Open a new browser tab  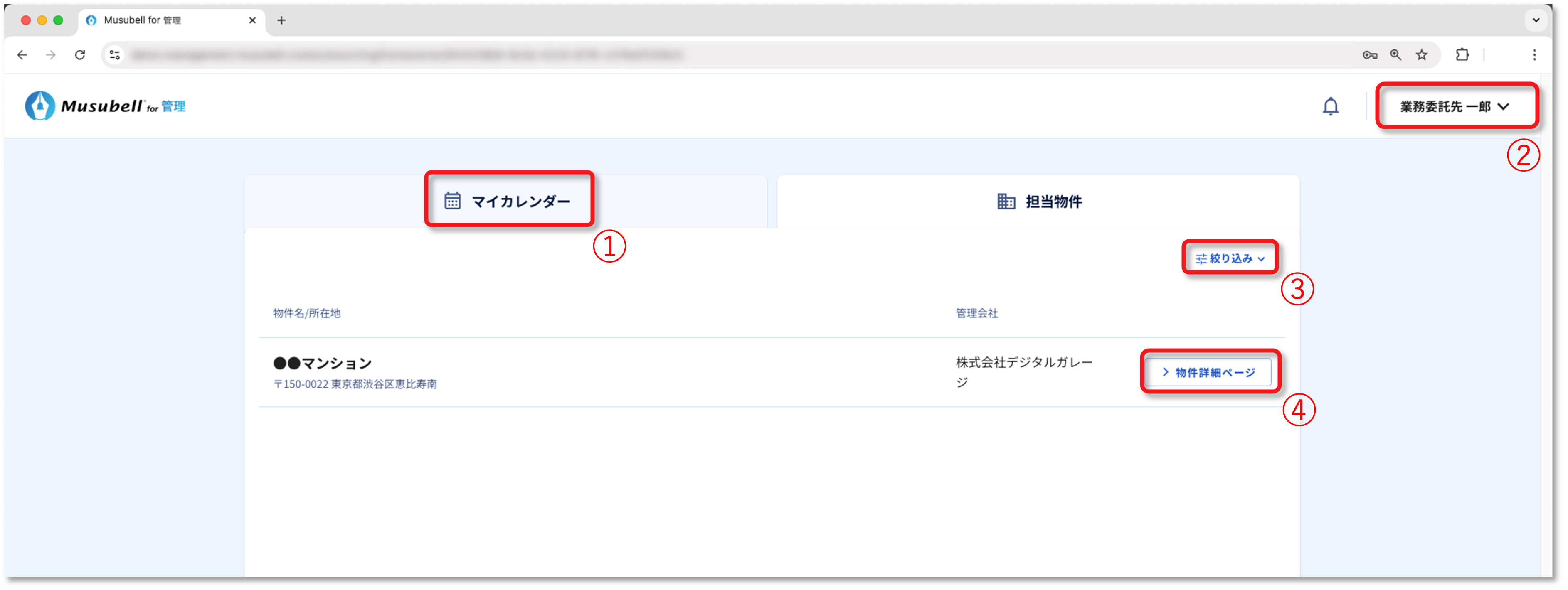pyautogui.click(x=281, y=20)
